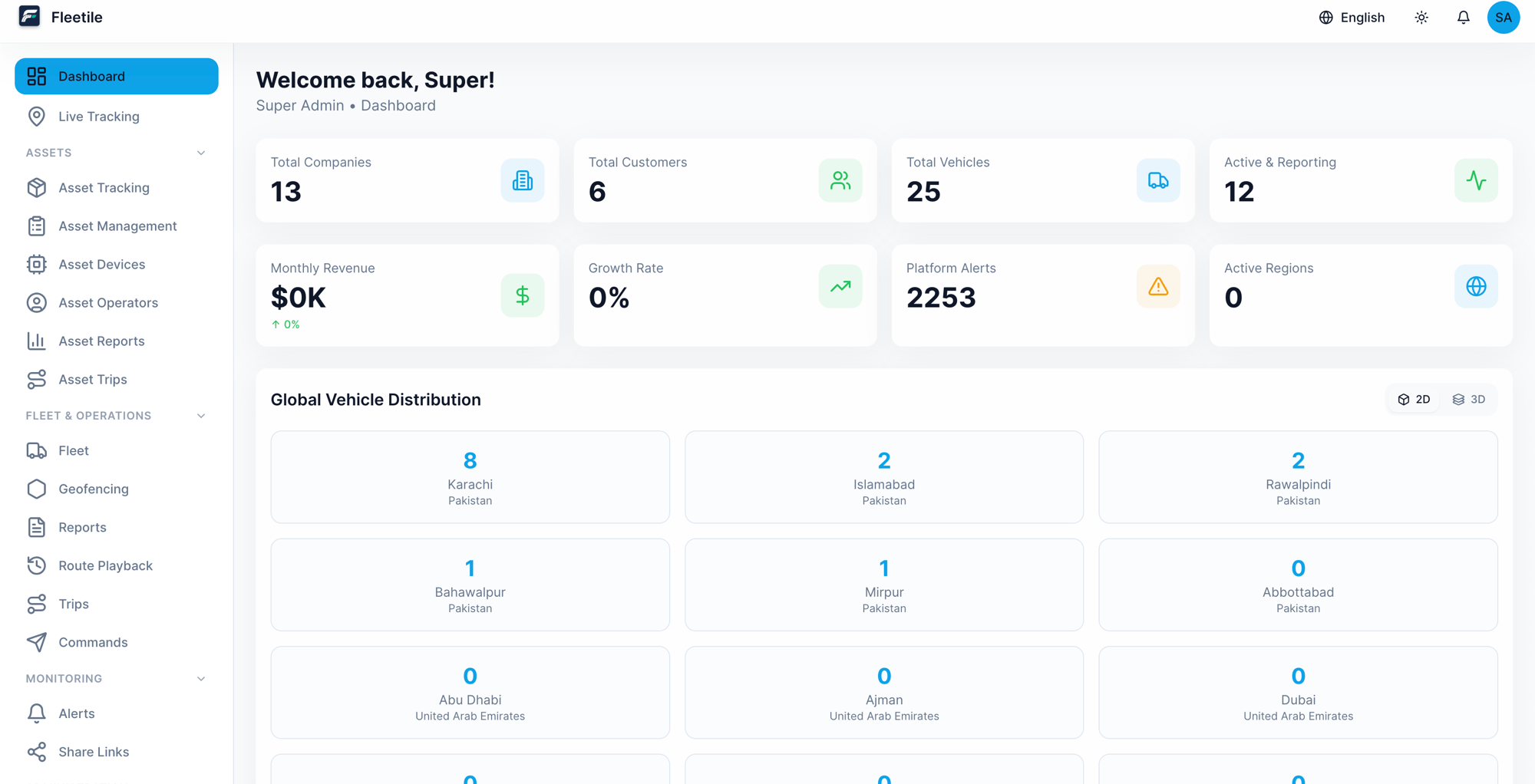Open the English language dropdown

(1352, 17)
